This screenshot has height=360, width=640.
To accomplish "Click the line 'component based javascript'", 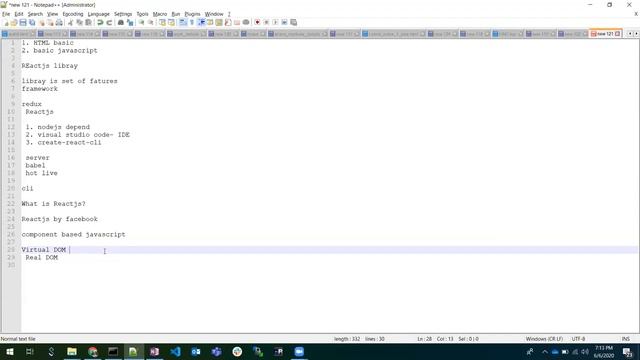I will point(73,235).
